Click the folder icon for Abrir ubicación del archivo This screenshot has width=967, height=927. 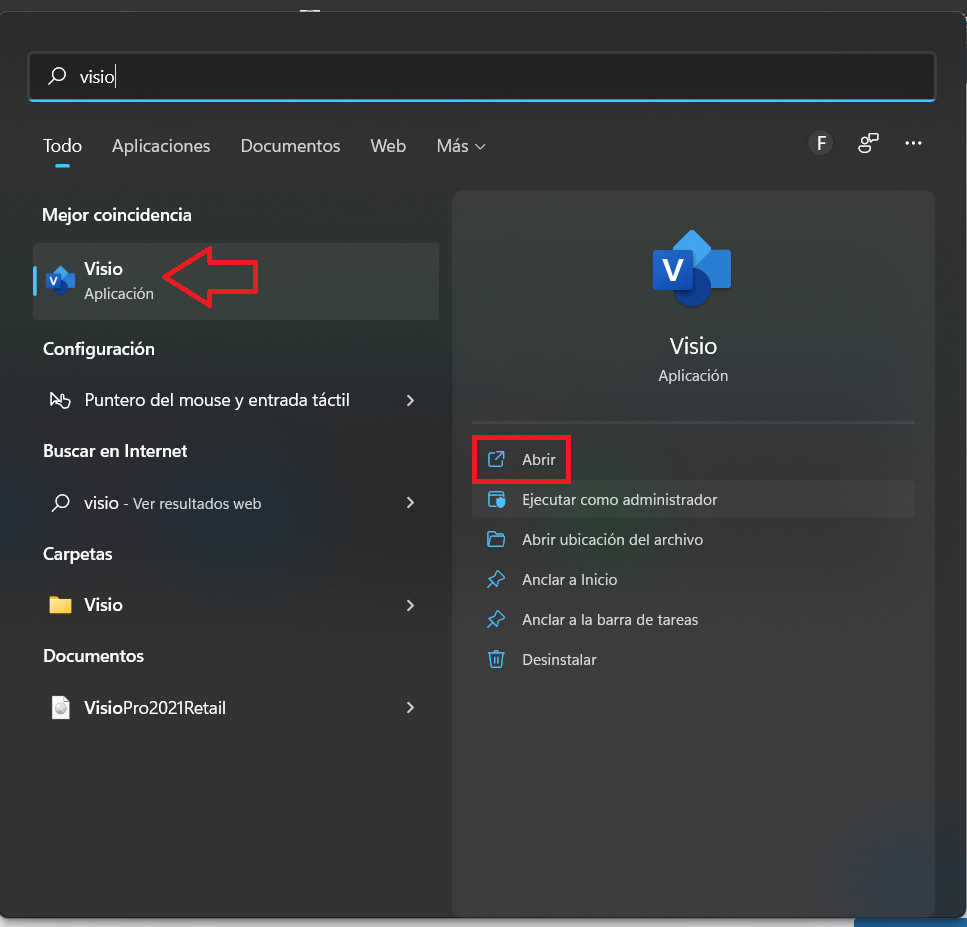tap(496, 540)
